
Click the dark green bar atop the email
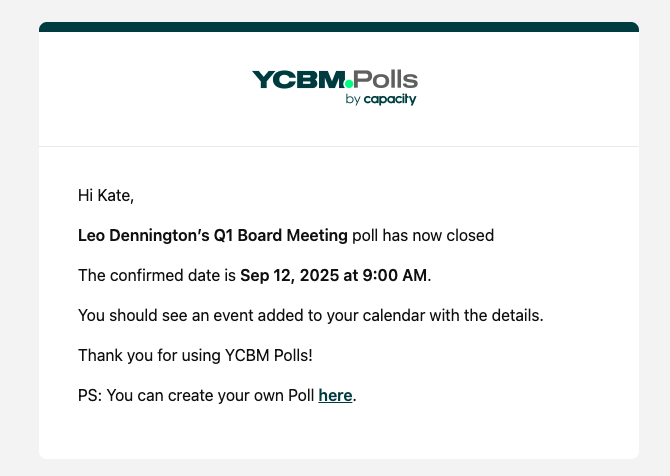[338, 27]
